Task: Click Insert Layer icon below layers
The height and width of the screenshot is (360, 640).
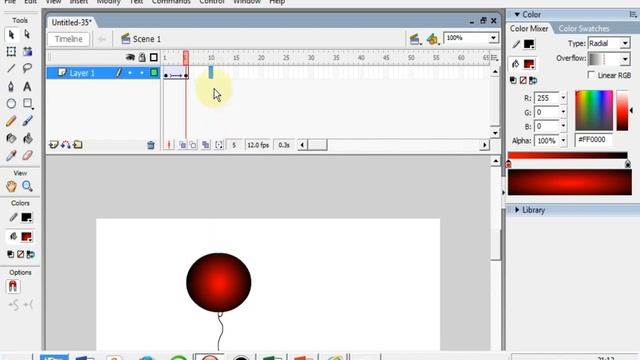Action: click(x=53, y=145)
